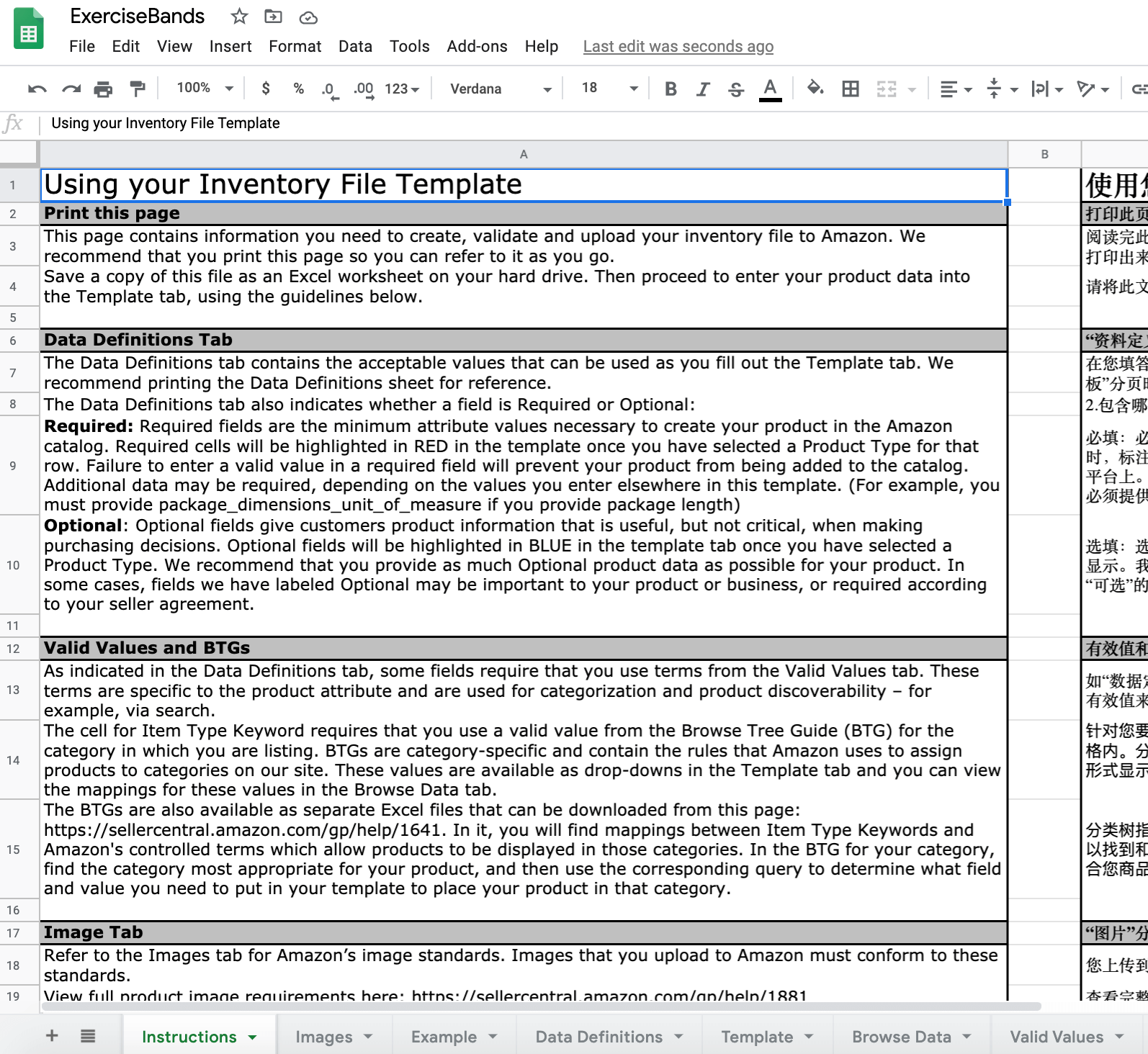Open the Verdana font dropdown

coord(501,89)
